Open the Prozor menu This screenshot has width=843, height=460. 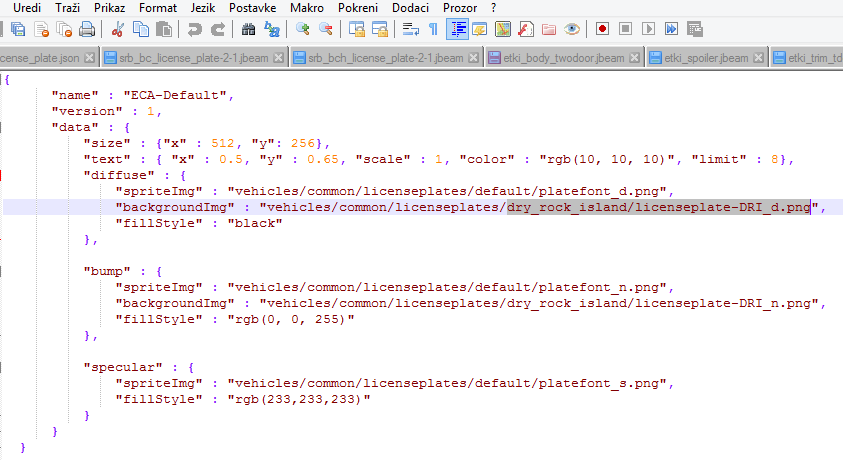pos(460,8)
